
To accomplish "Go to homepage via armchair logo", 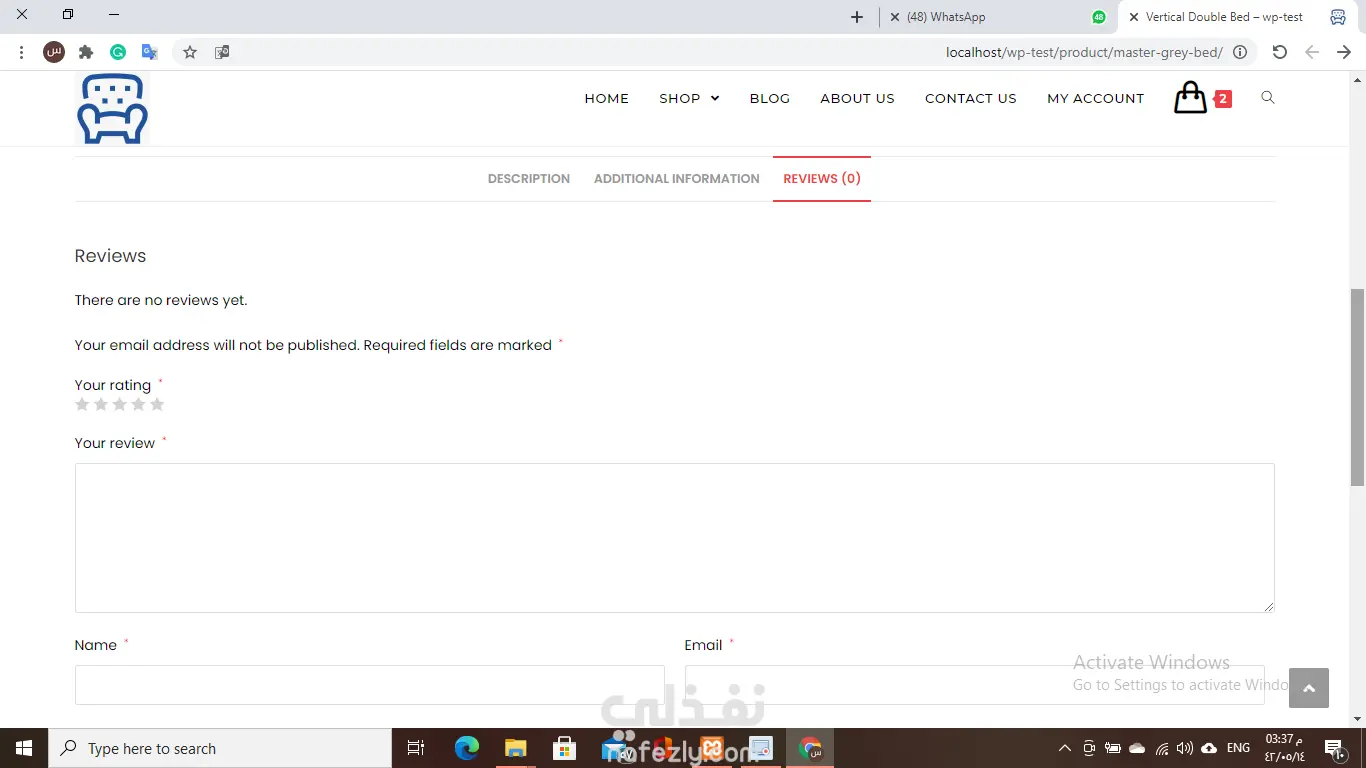I will pos(112,108).
